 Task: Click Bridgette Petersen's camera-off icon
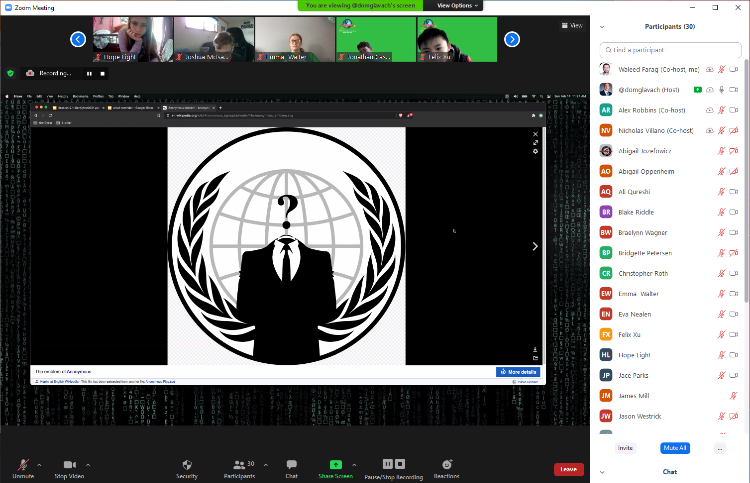pyautogui.click(x=734, y=253)
